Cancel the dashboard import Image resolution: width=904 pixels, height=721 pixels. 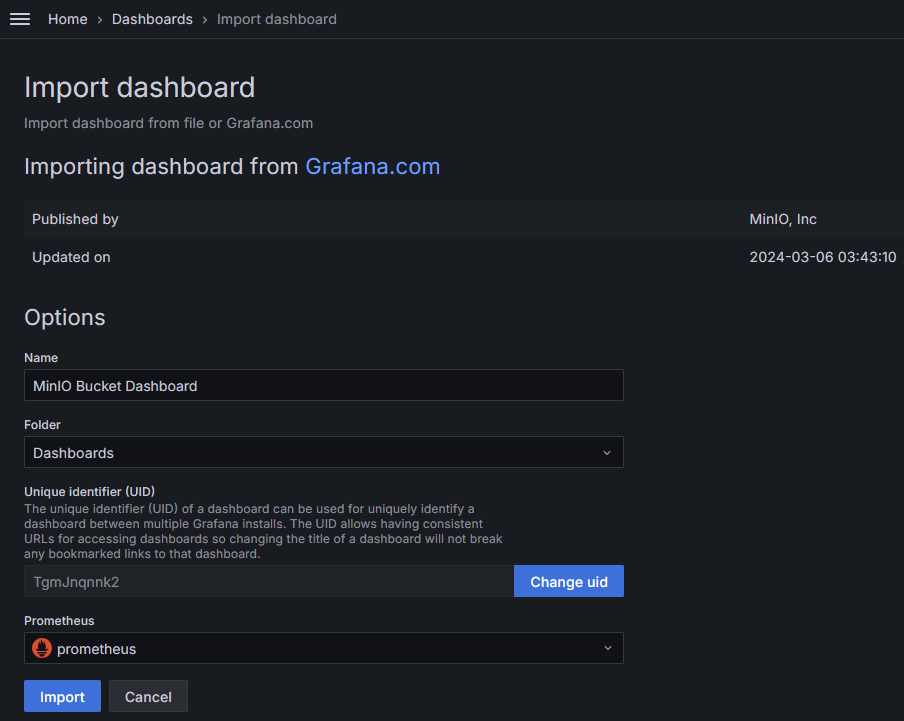(148, 696)
